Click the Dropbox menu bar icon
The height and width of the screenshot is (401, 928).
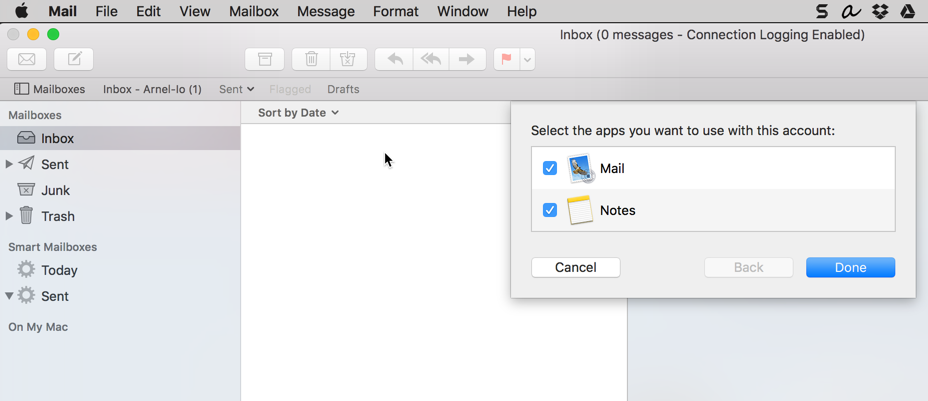tap(880, 11)
